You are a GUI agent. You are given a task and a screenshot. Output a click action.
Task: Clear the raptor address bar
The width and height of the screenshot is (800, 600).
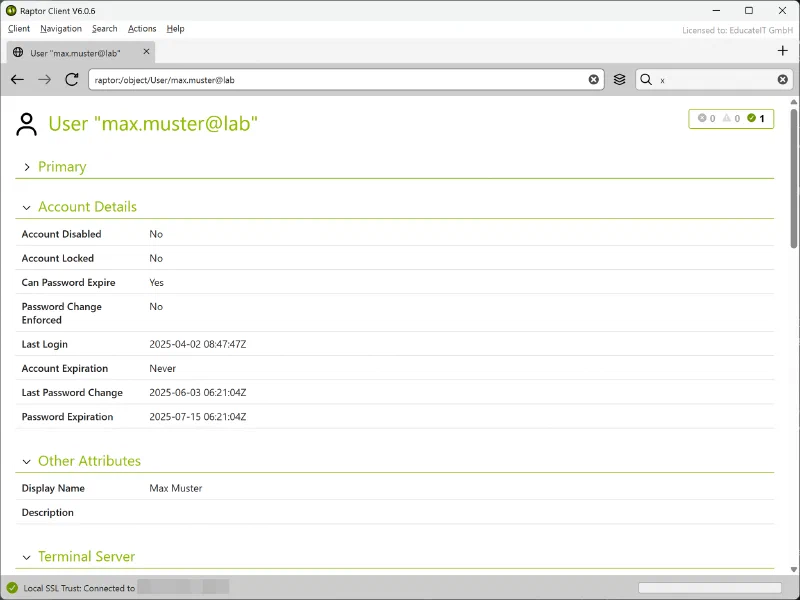593,80
